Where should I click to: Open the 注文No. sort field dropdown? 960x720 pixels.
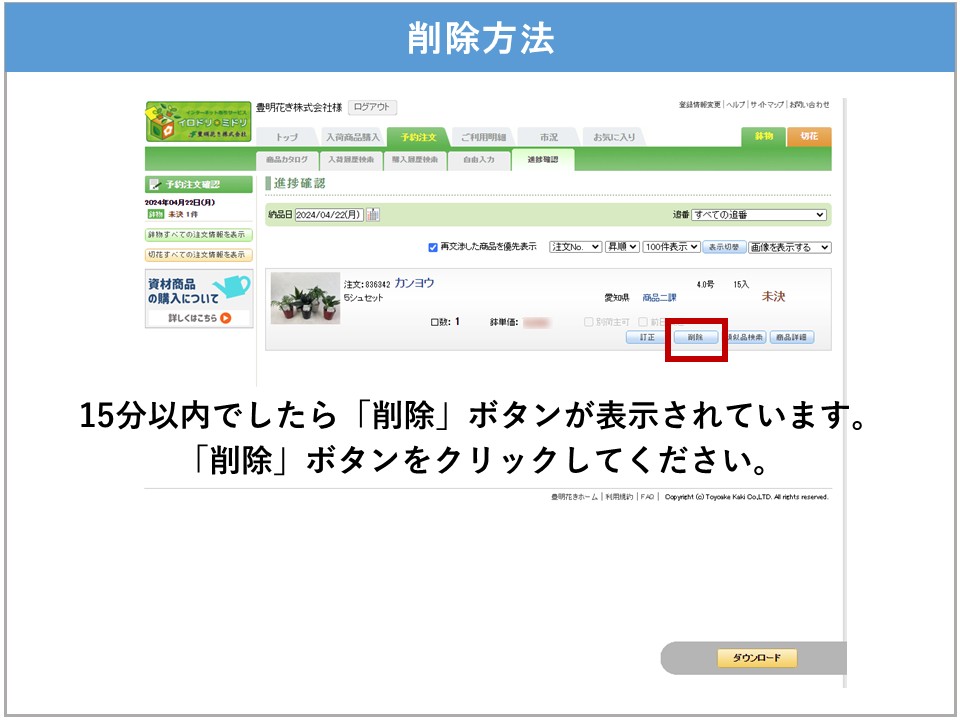pyautogui.click(x=576, y=247)
